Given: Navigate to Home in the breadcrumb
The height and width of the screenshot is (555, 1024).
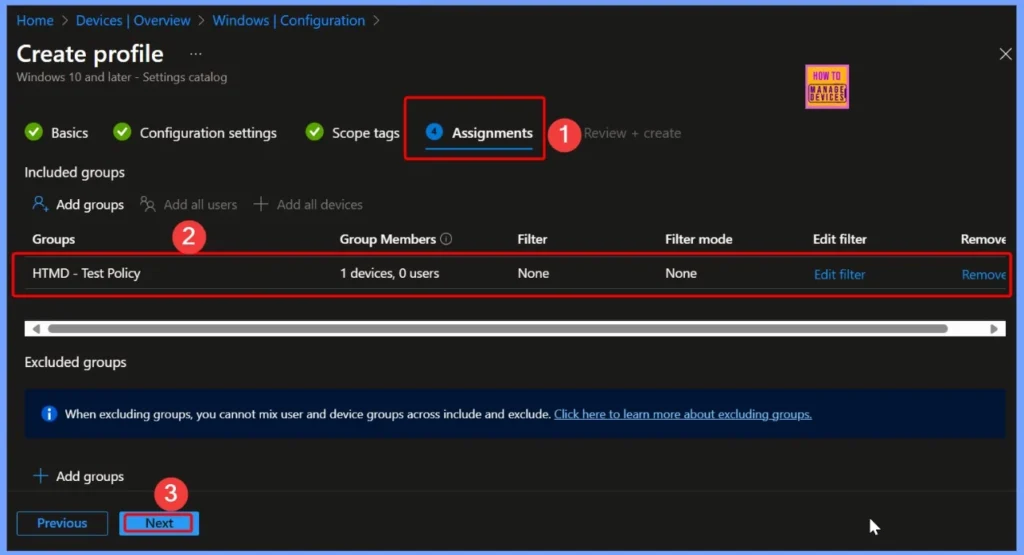Looking at the screenshot, I should 35,20.
